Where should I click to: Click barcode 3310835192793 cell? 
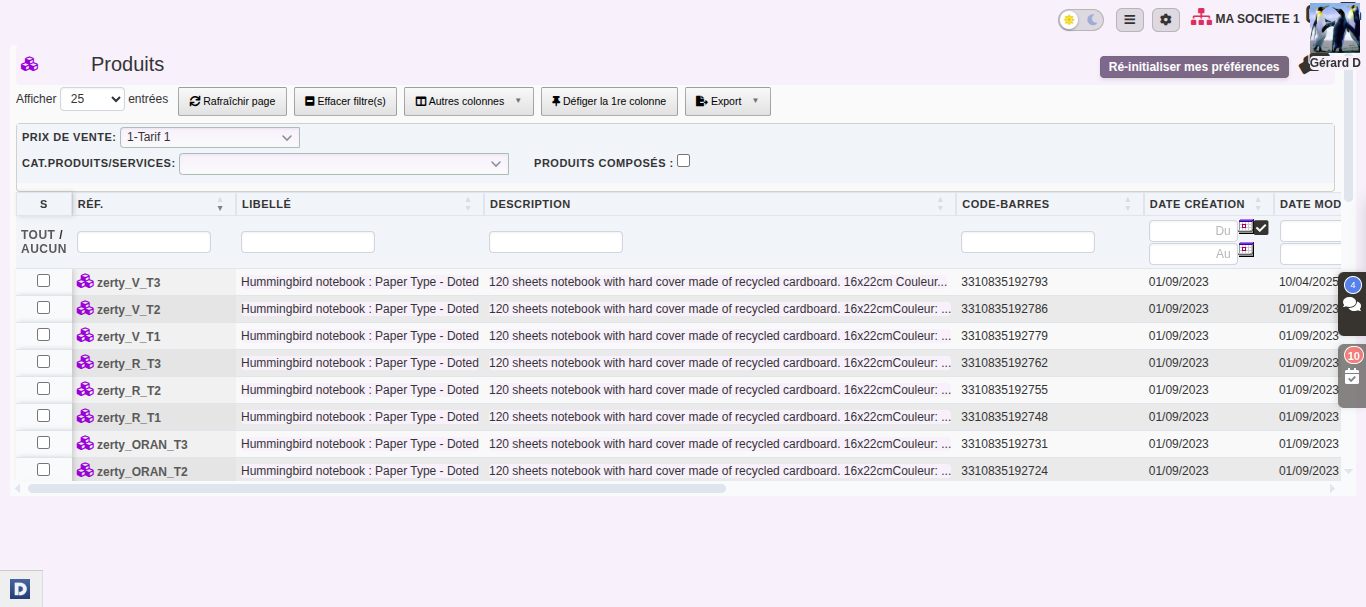point(1004,282)
